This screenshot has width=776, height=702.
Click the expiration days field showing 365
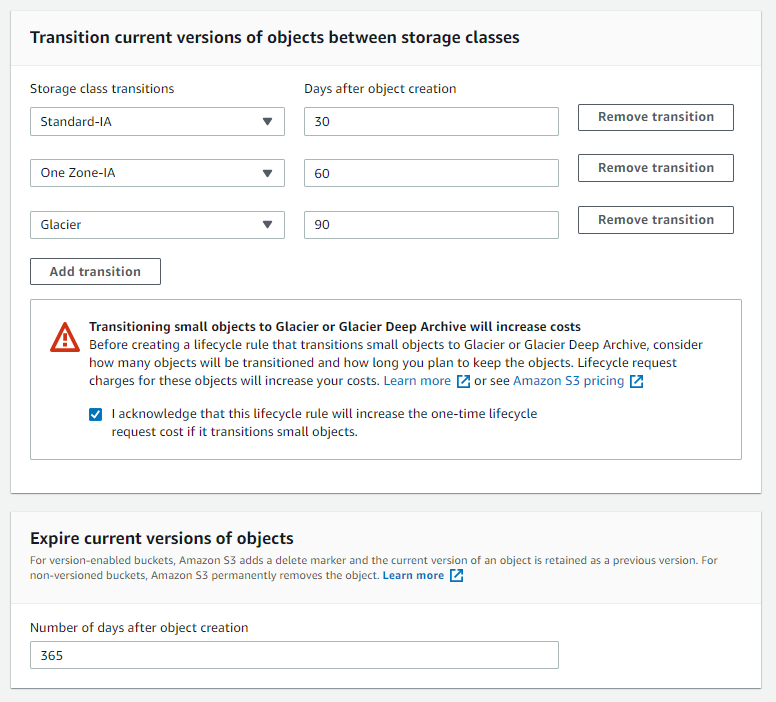tap(294, 655)
